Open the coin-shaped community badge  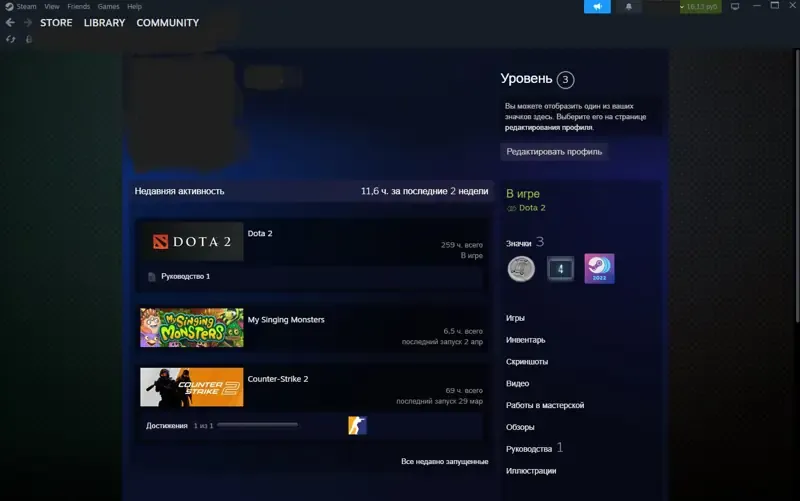(521, 268)
